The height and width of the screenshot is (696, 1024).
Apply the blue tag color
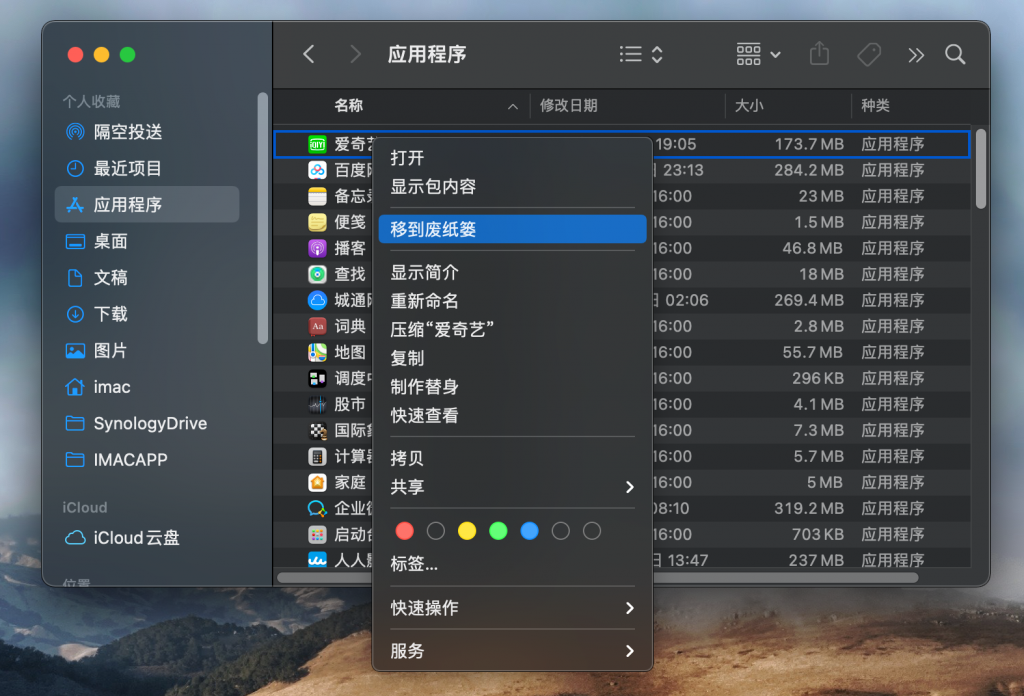click(x=530, y=531)
